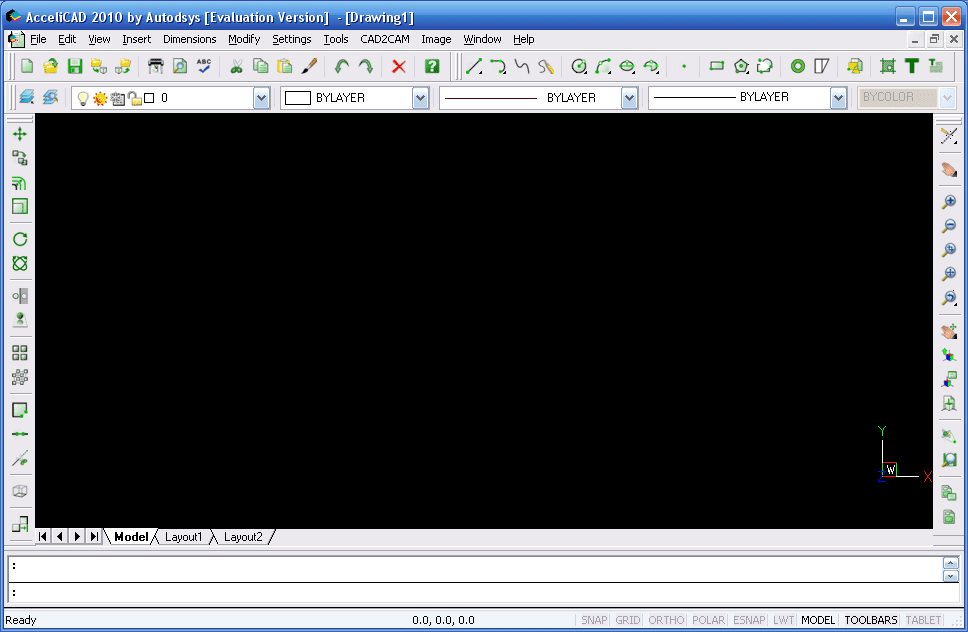Viewport: 968px width, 632px height.
Task: Open Print Preview icon
Action: click(x=180, y=66)
